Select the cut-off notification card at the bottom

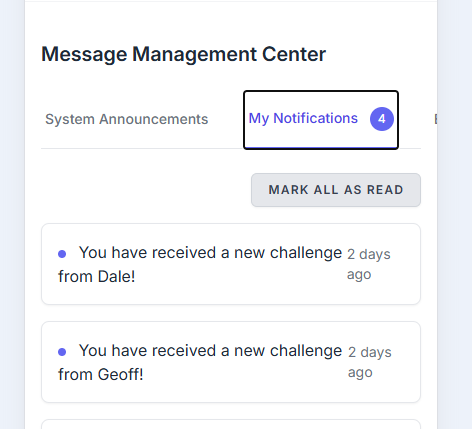point(231,424)
